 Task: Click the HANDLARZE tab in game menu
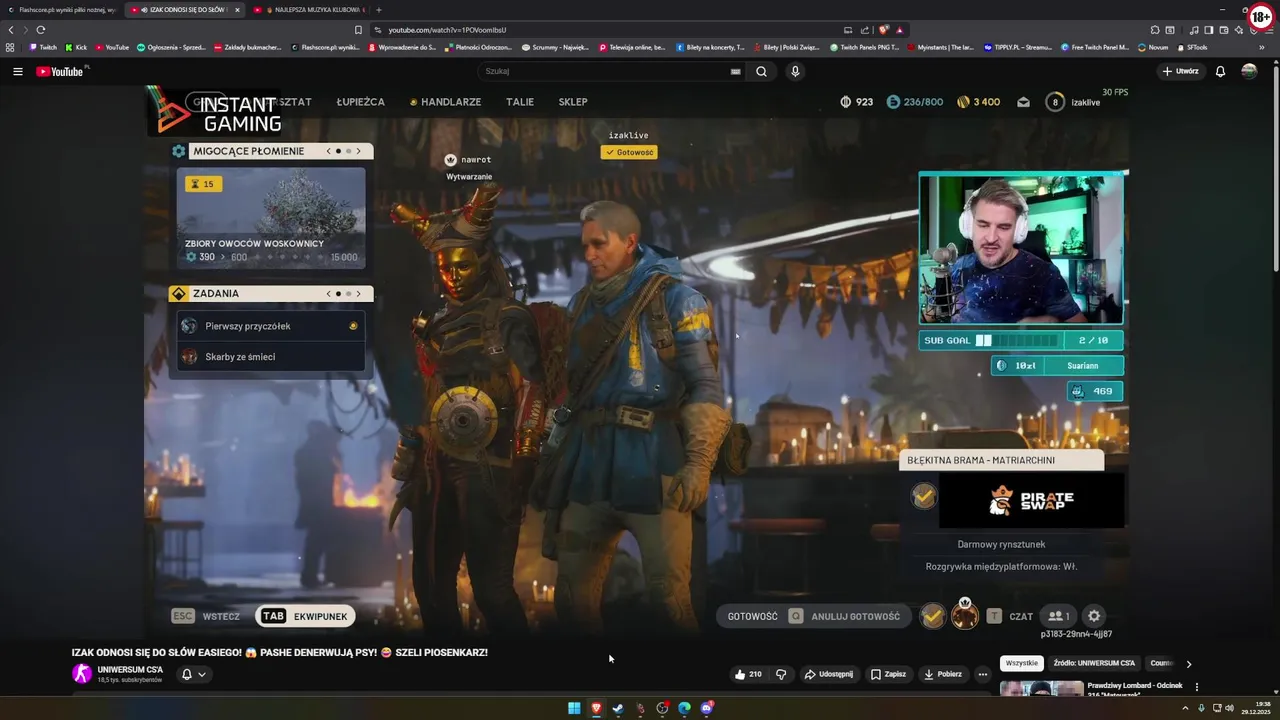coord(445,102)
